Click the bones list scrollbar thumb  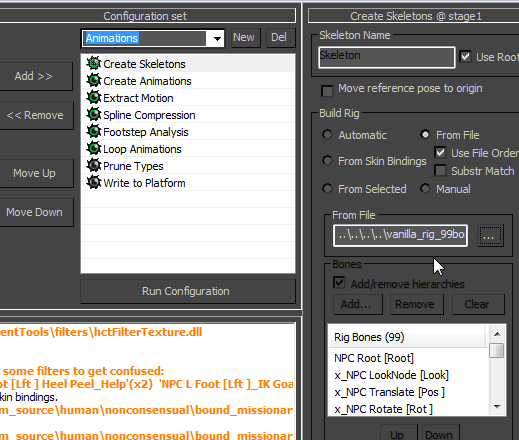coord(497,350)
